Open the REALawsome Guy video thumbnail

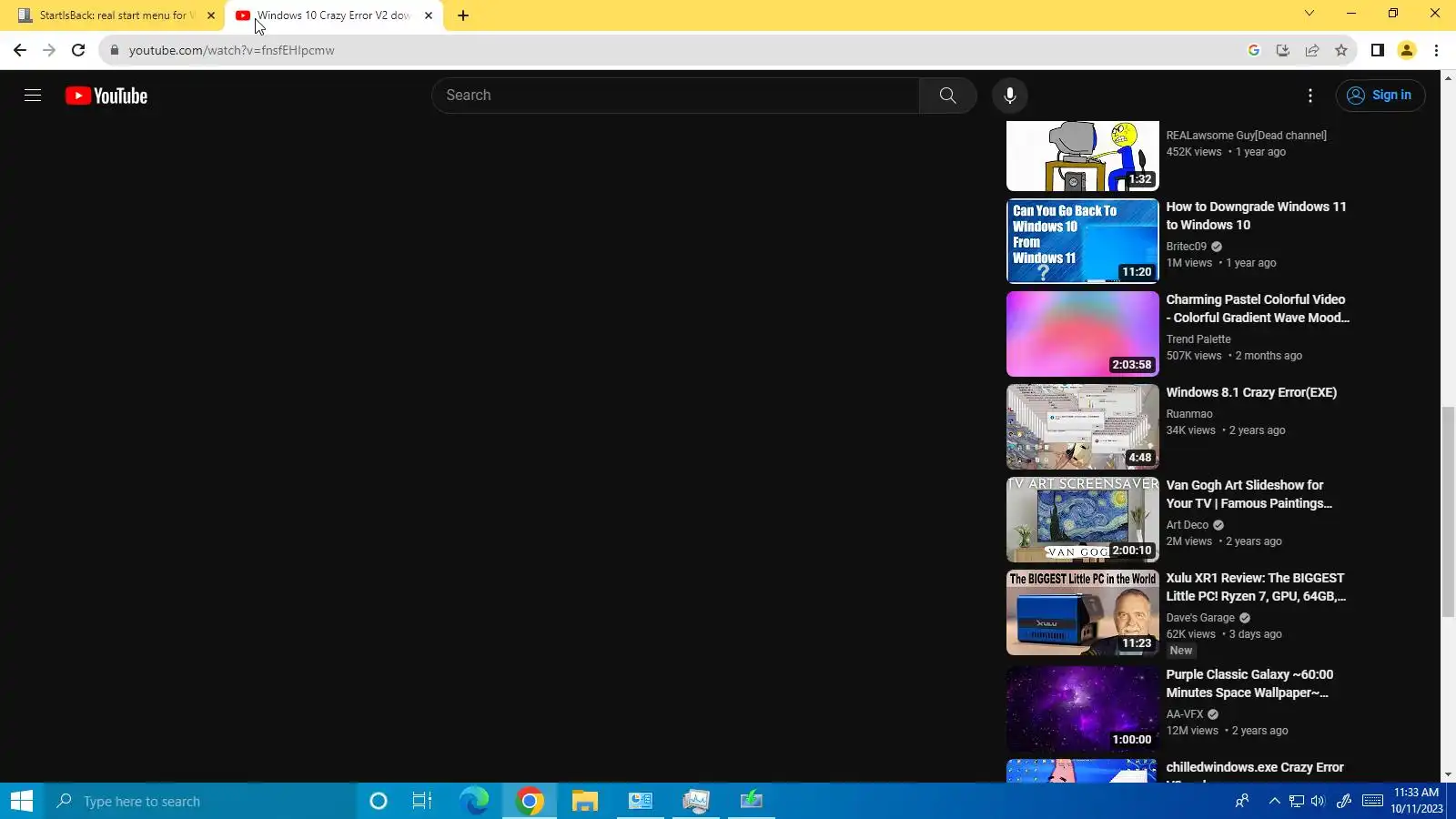[1083, 156]
